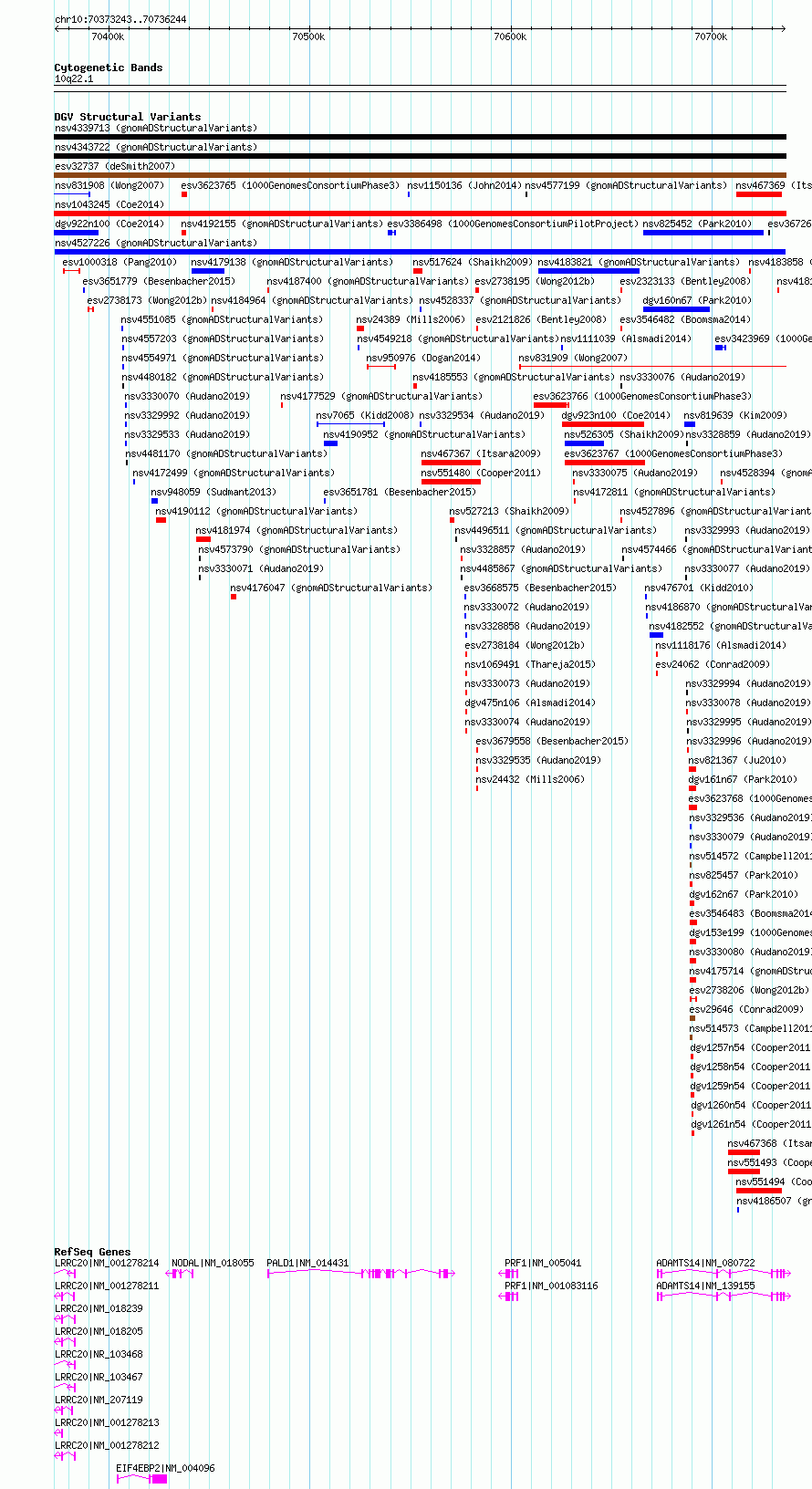Select esv1000318 (Pang2010) variant
Screen dimensions: 812x1489
click(x=120, y=262)
